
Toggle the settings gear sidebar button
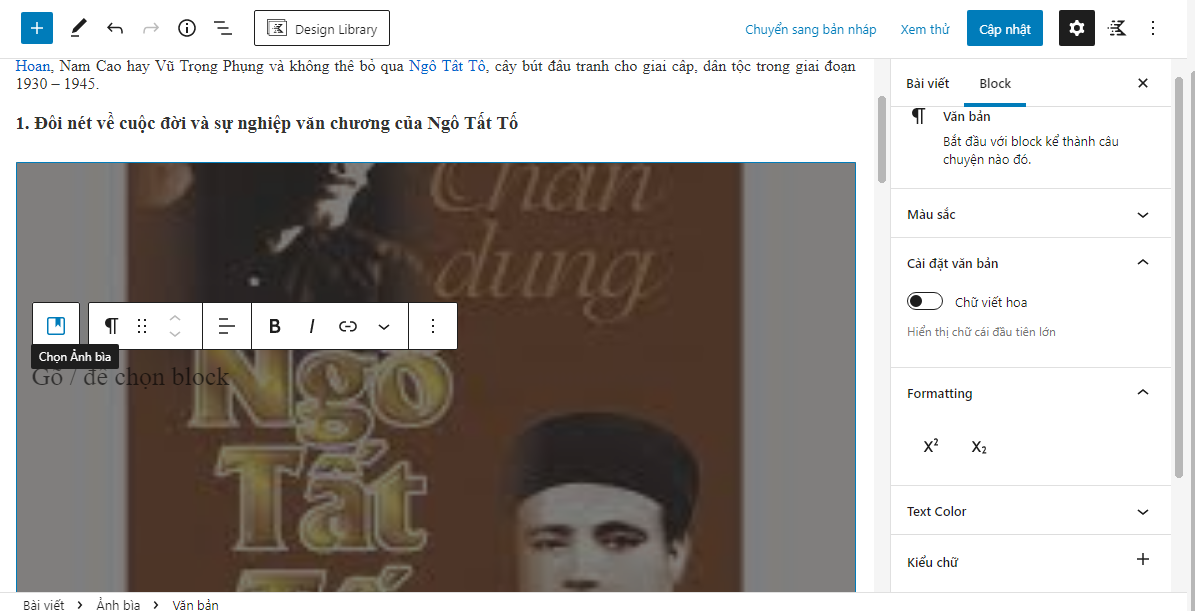point(1076,29)
